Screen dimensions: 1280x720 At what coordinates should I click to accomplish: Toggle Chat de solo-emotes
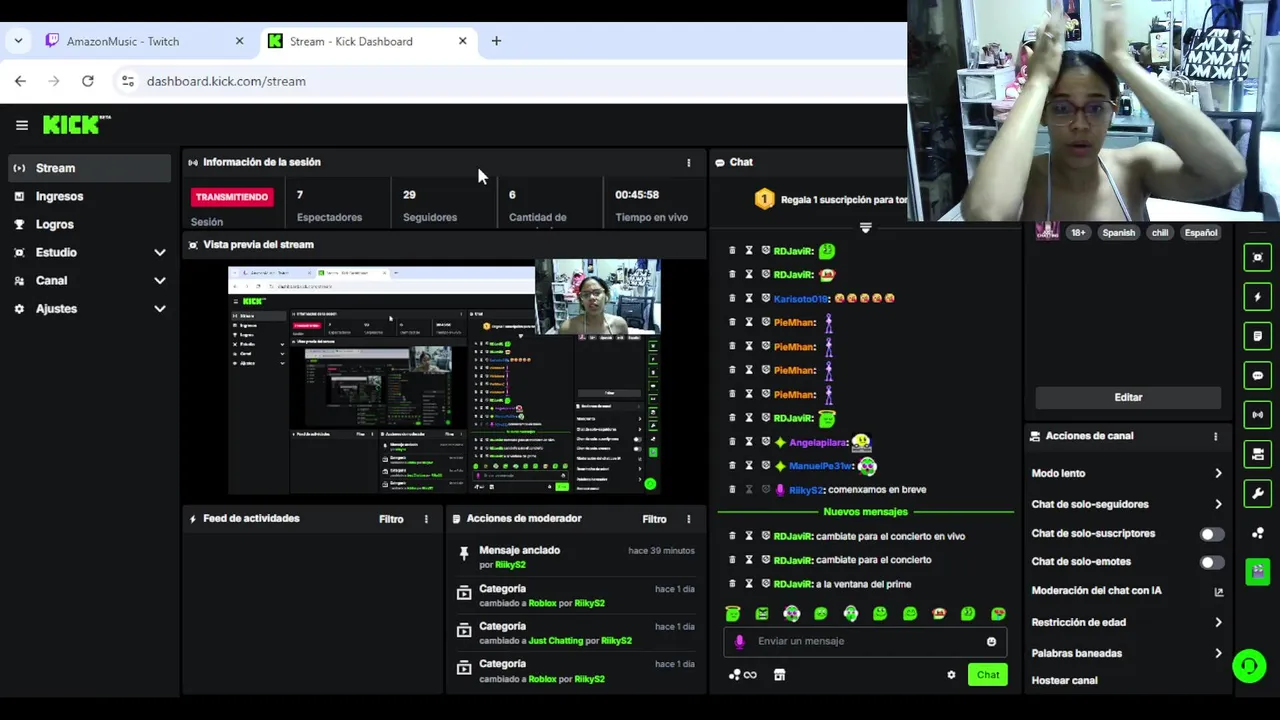pos(1212,563)
